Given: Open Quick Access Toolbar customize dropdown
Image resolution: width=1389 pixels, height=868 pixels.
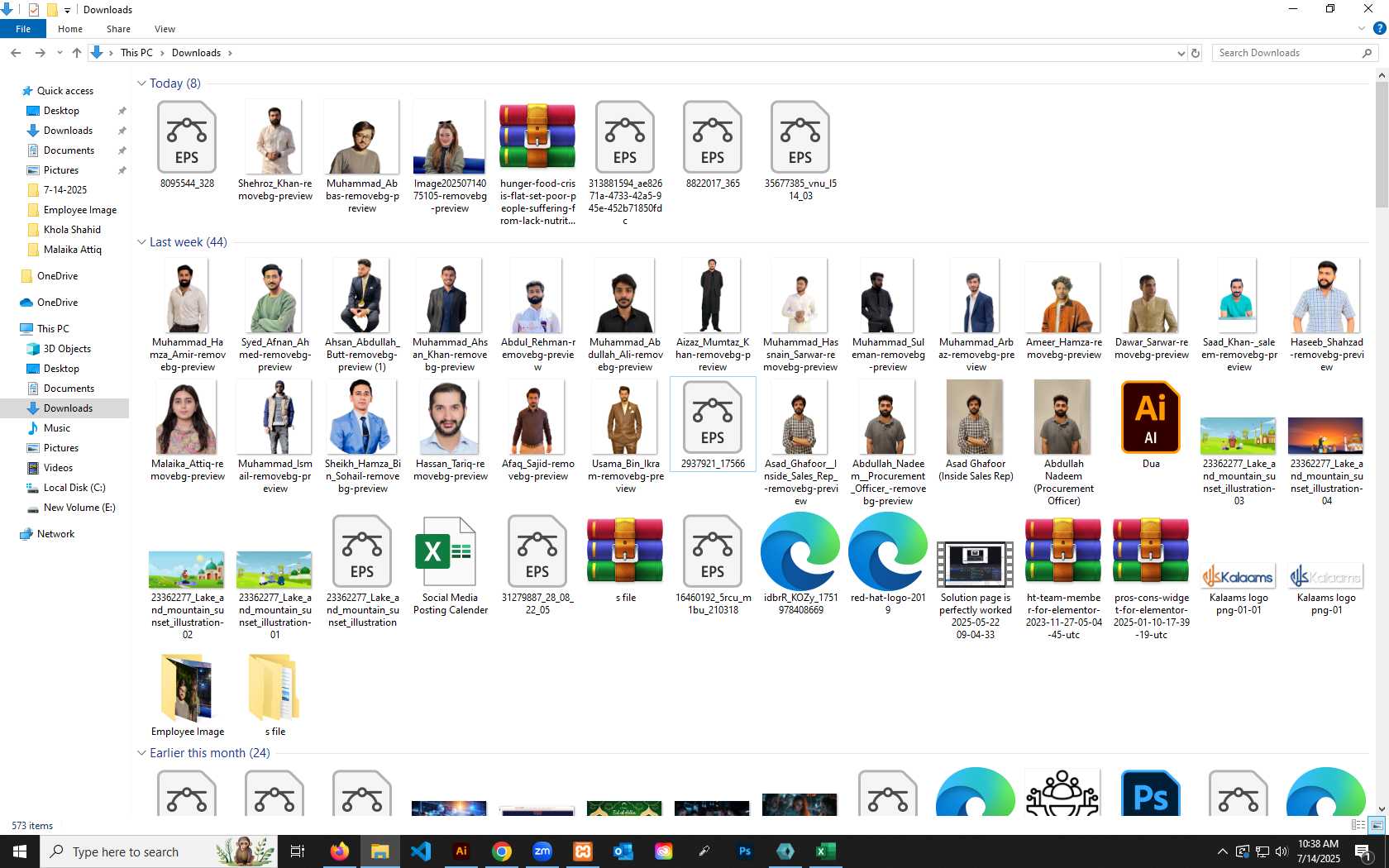Looking at the screenshot, I should pos(68,10).
